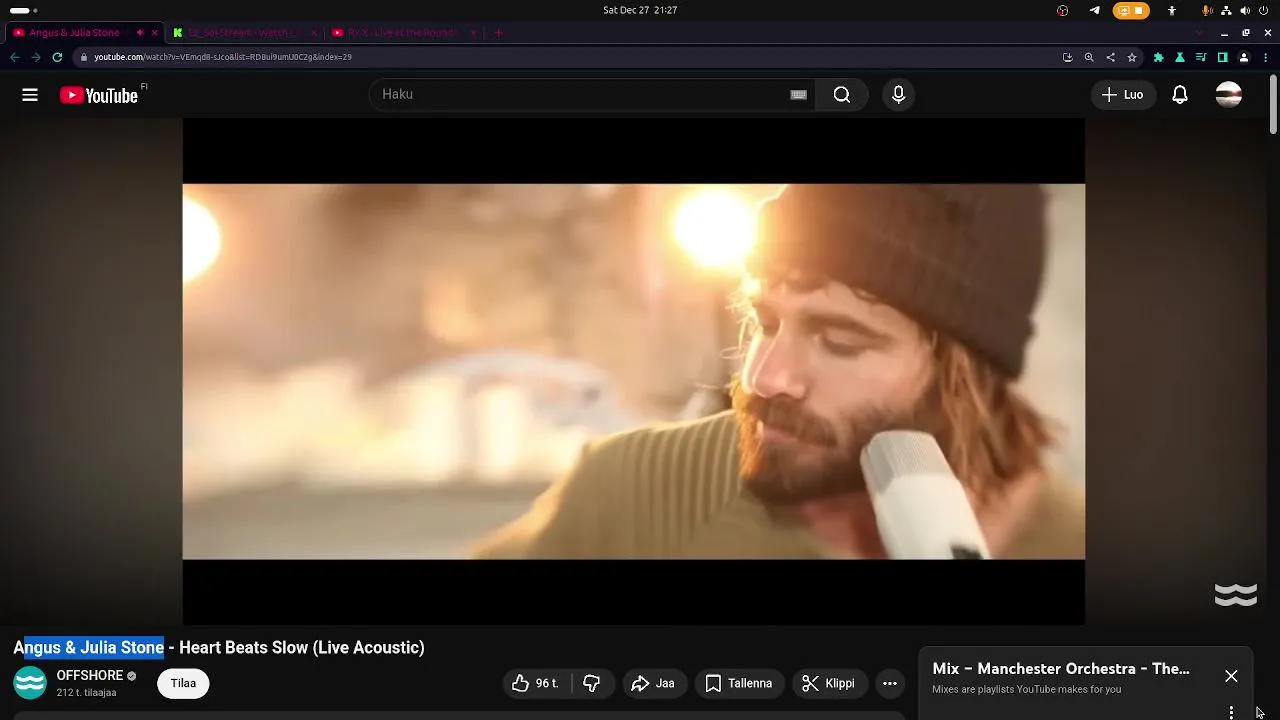
Task: Open browser profile icon
Action: pyautogui.click(x=1244, y=57)
